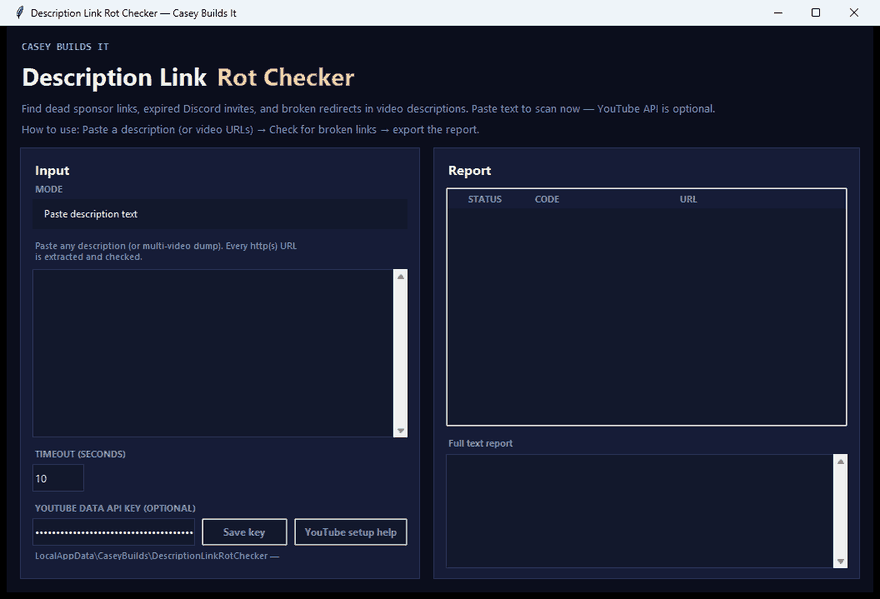
Task: Click the YouTube Data API key field
Action: click(114, 532)
